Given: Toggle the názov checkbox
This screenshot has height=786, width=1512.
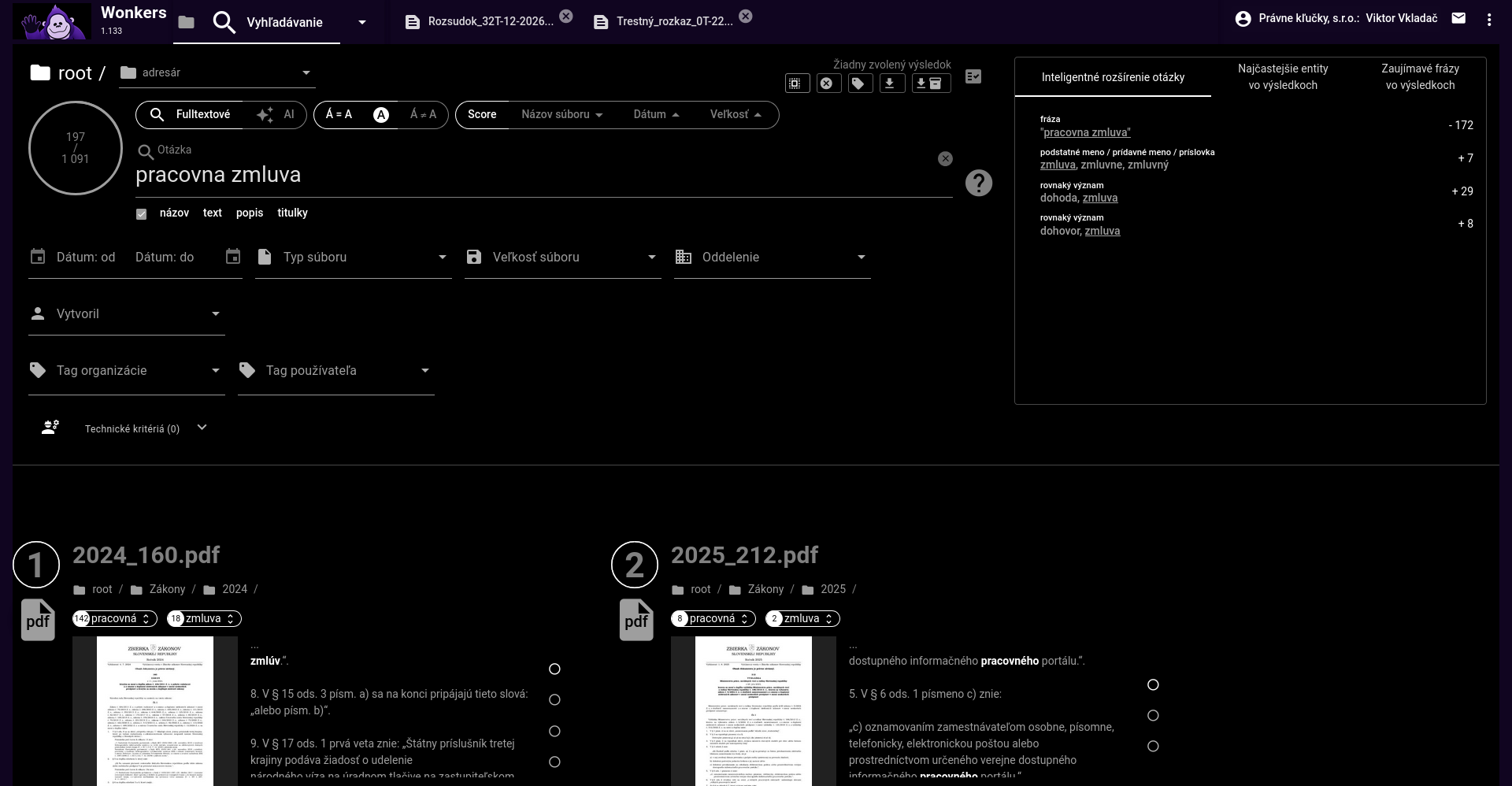Looking at the screenshot, I should [x=142, y=214].
